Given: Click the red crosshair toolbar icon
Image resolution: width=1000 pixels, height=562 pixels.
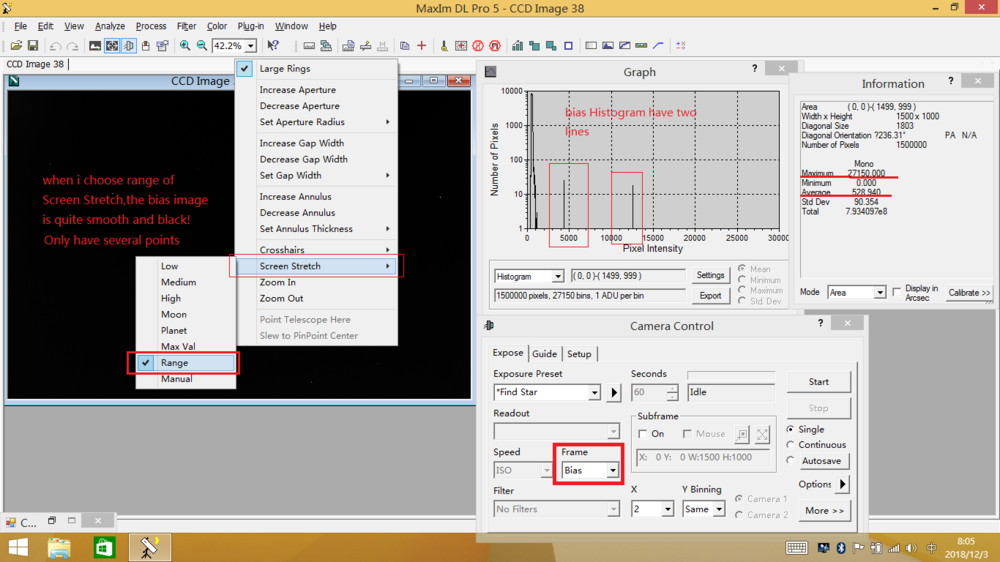Looking at the screenshot, I should [x=422, y=46].
